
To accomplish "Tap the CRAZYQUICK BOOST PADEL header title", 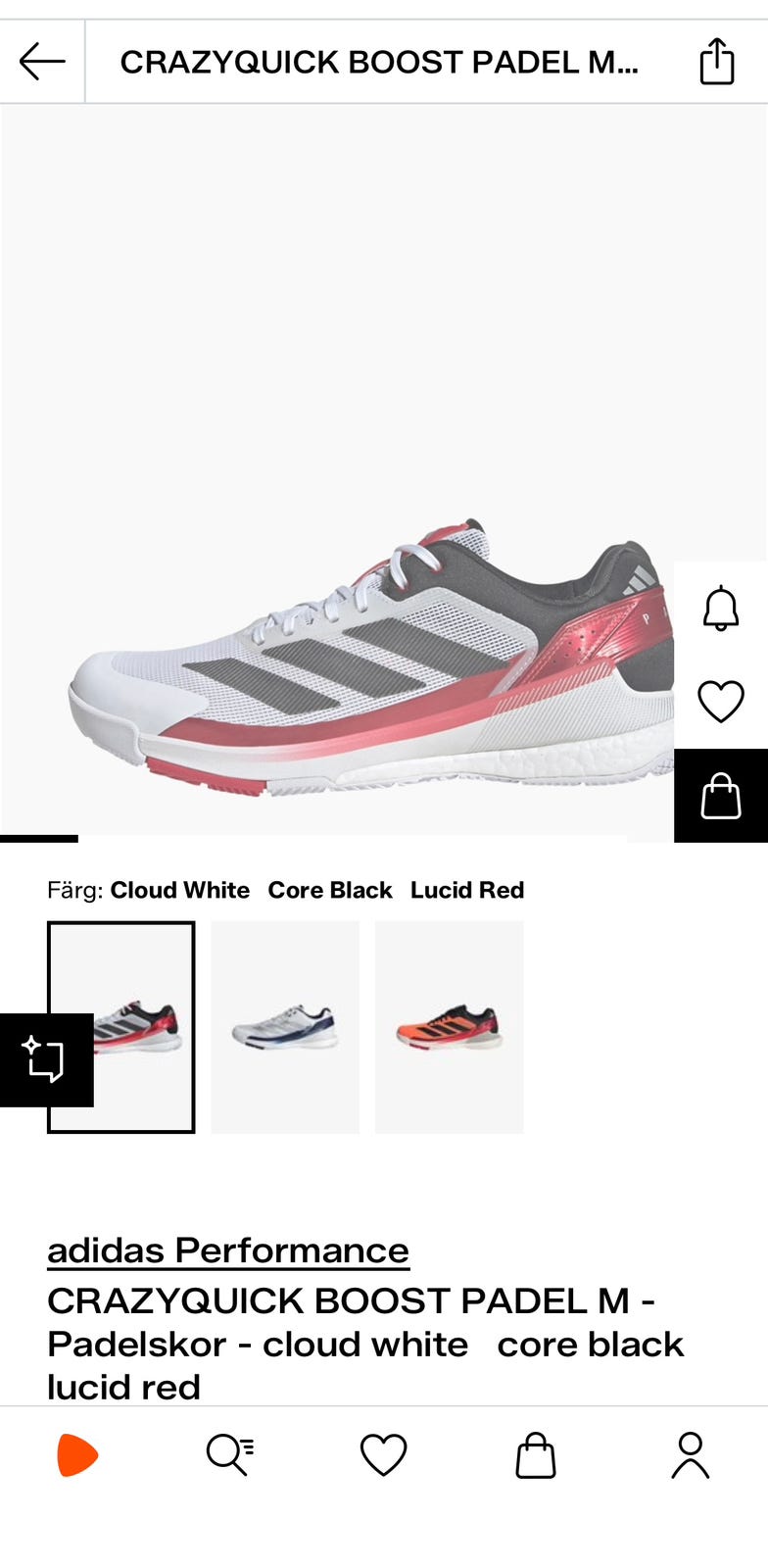I will (379, 62).
